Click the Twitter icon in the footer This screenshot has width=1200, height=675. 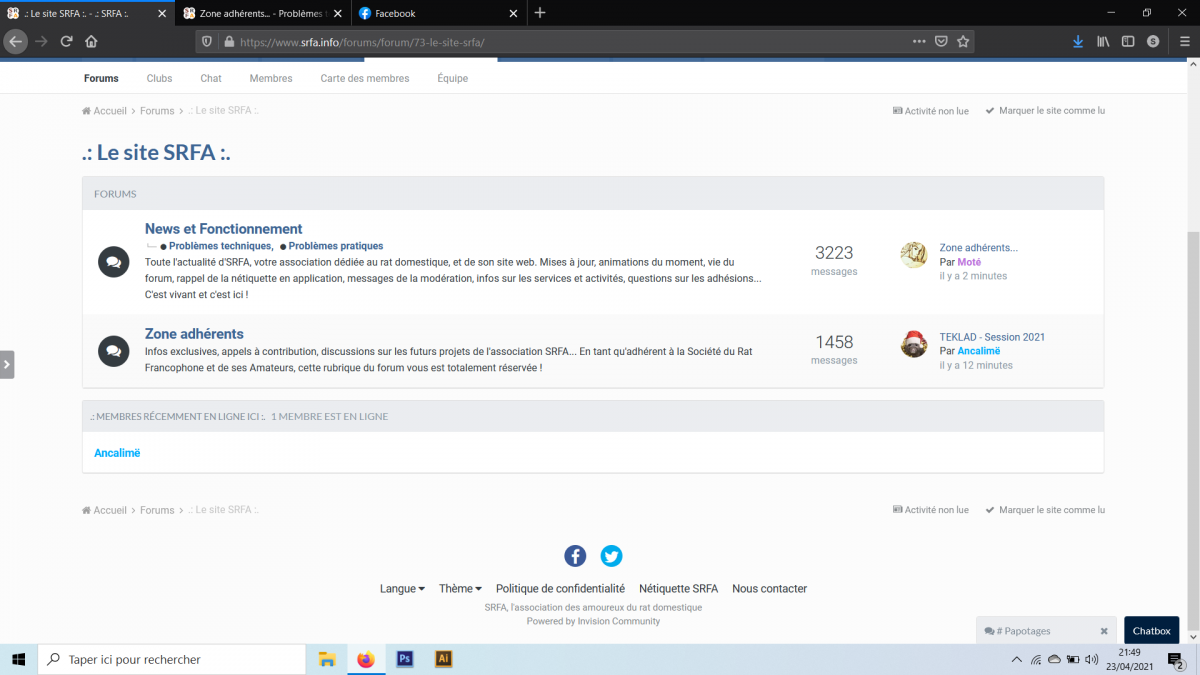click(x=611, y=556)
